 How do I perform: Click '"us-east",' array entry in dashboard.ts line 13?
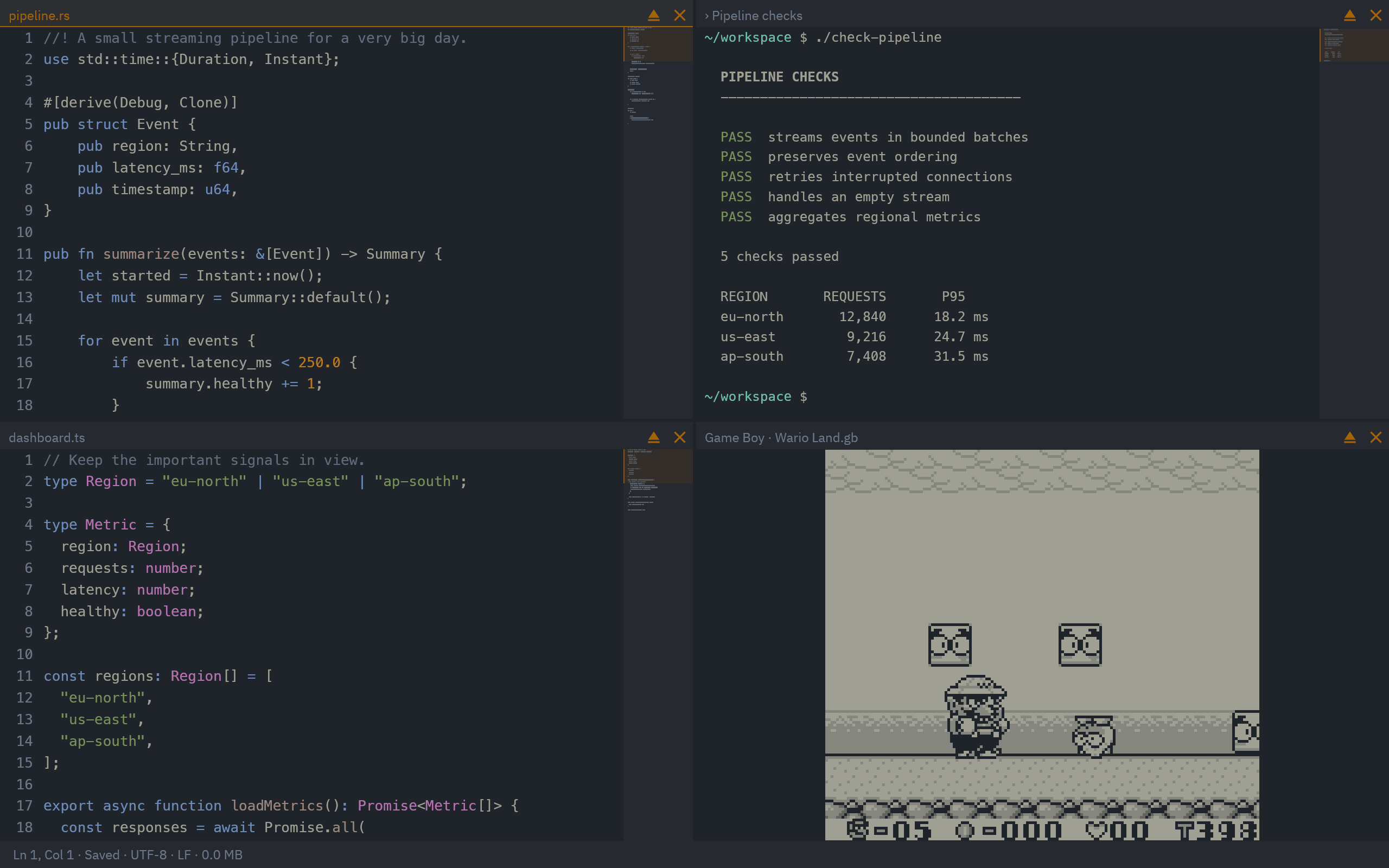tap(102, 719)
